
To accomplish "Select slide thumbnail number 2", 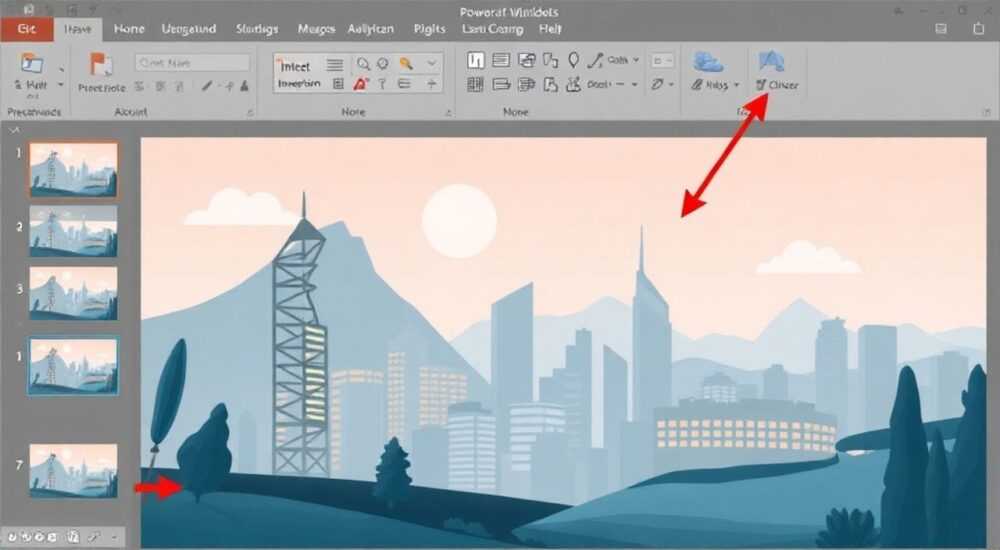I will click(x=73, y=231).
